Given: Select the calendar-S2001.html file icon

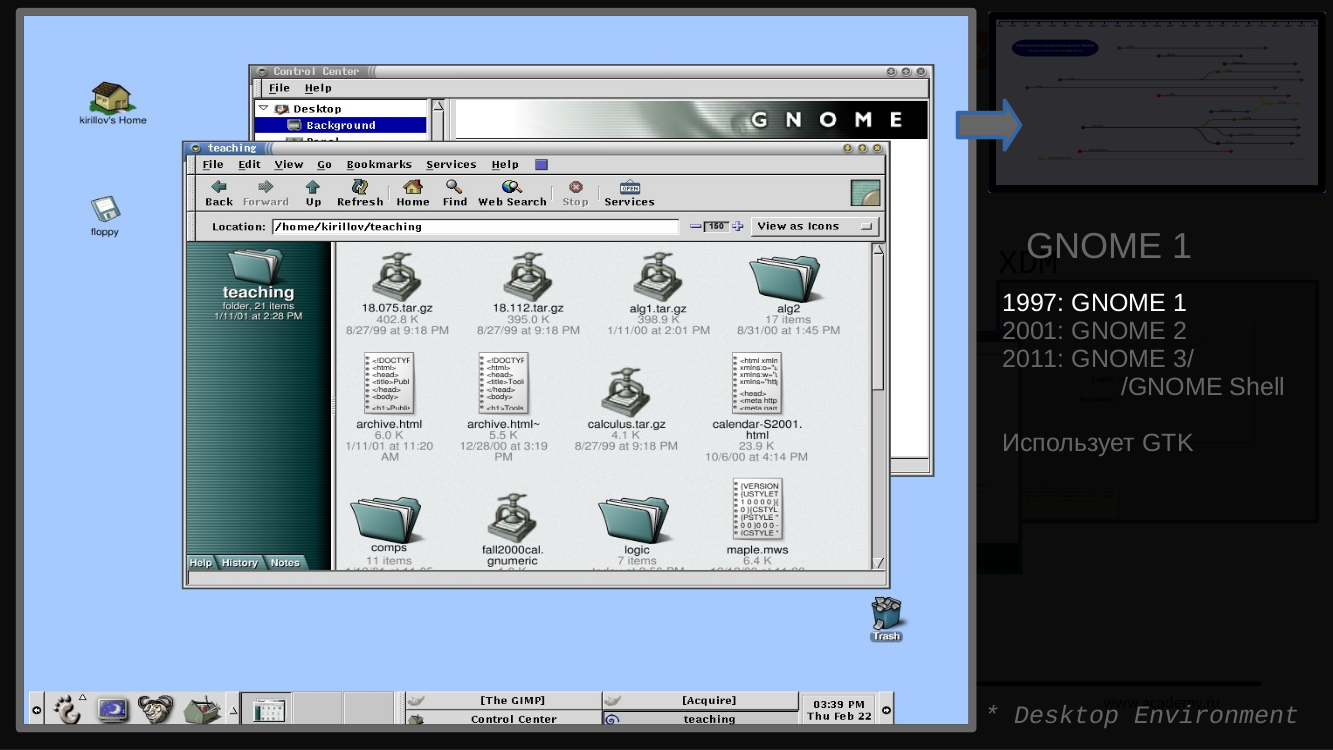Looking at the screenshot, I should coord(757,382).
